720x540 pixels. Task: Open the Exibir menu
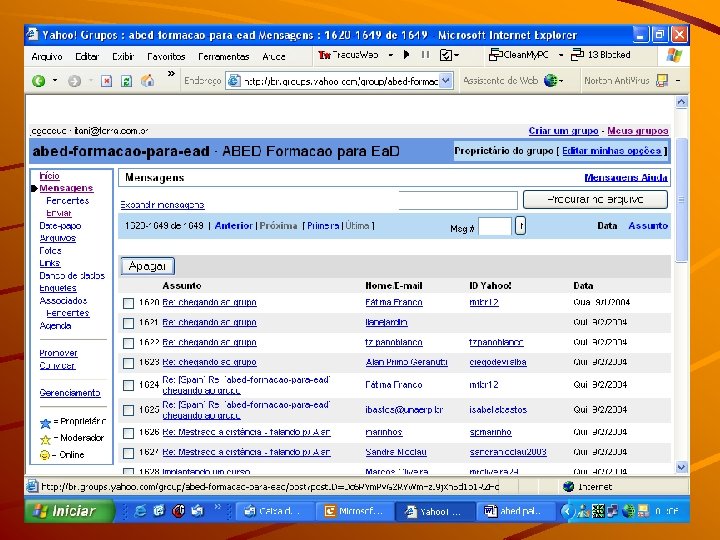pyautogui.click(x=123, y=56)
